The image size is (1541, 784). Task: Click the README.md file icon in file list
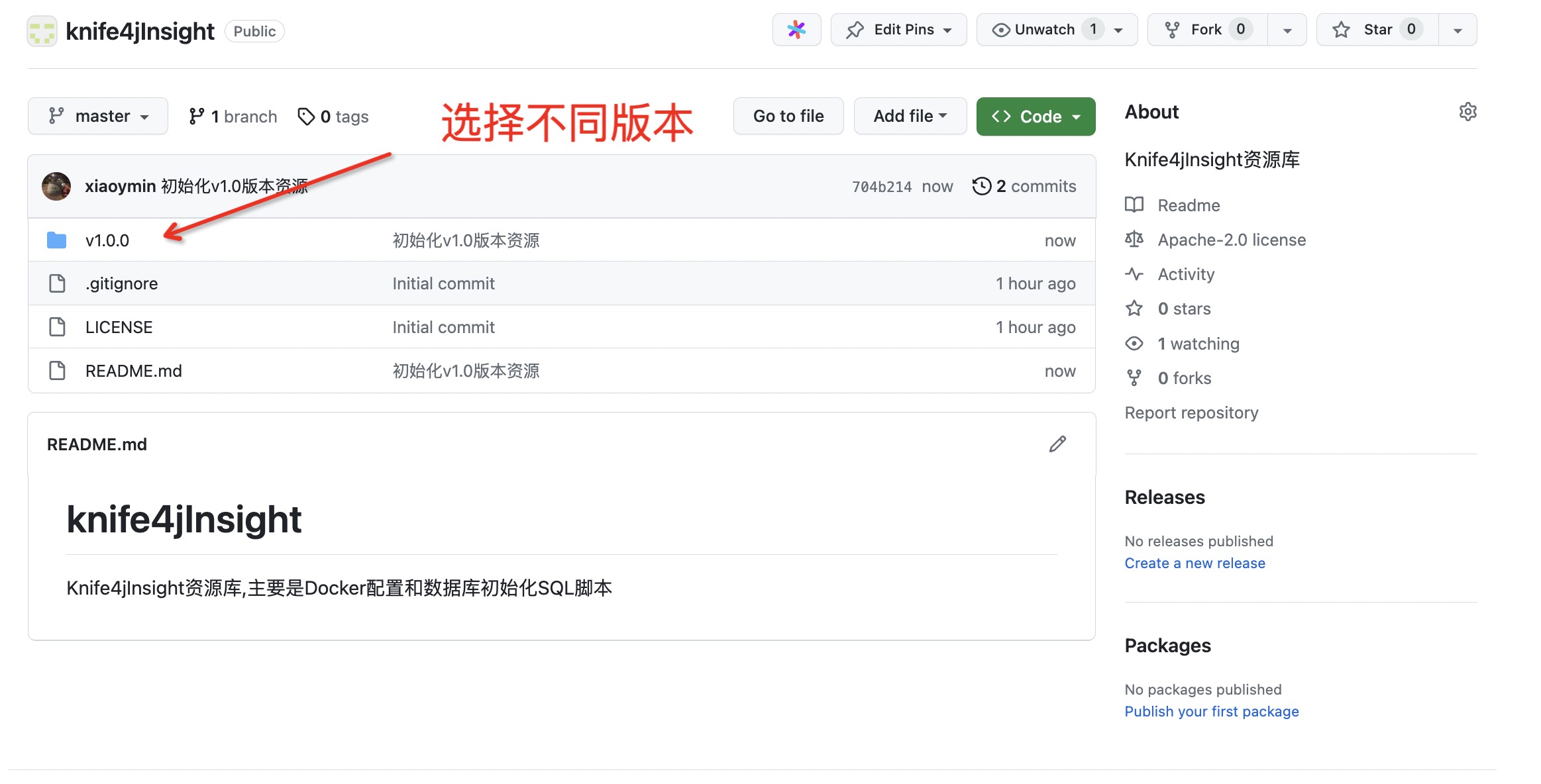[58, 371]
